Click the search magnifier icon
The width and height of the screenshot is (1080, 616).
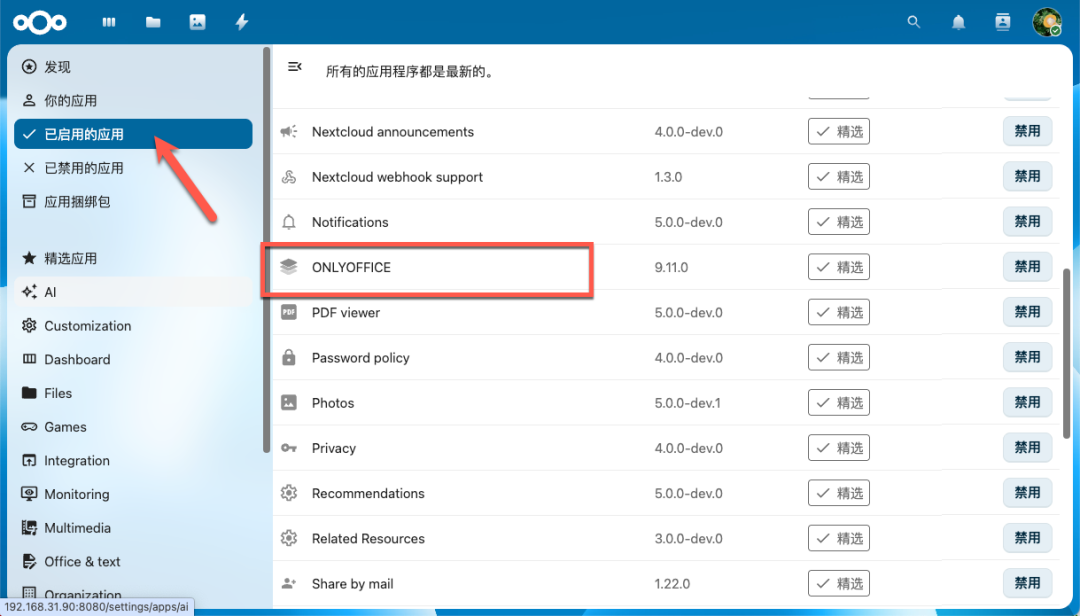[x=913, y=21]
